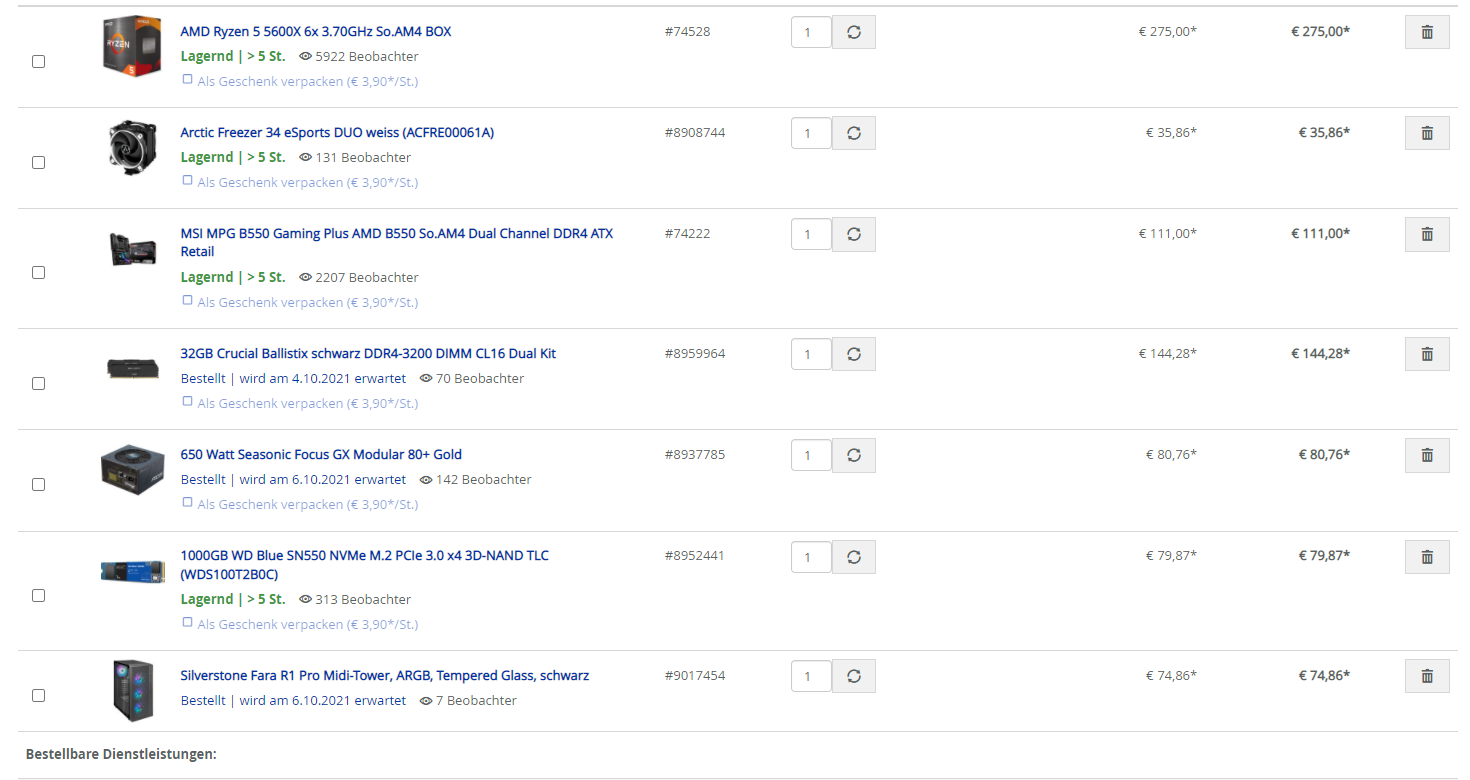
Task: Enable gift wrap for MSI MPG B550
Action: click(x=187, y=300)
